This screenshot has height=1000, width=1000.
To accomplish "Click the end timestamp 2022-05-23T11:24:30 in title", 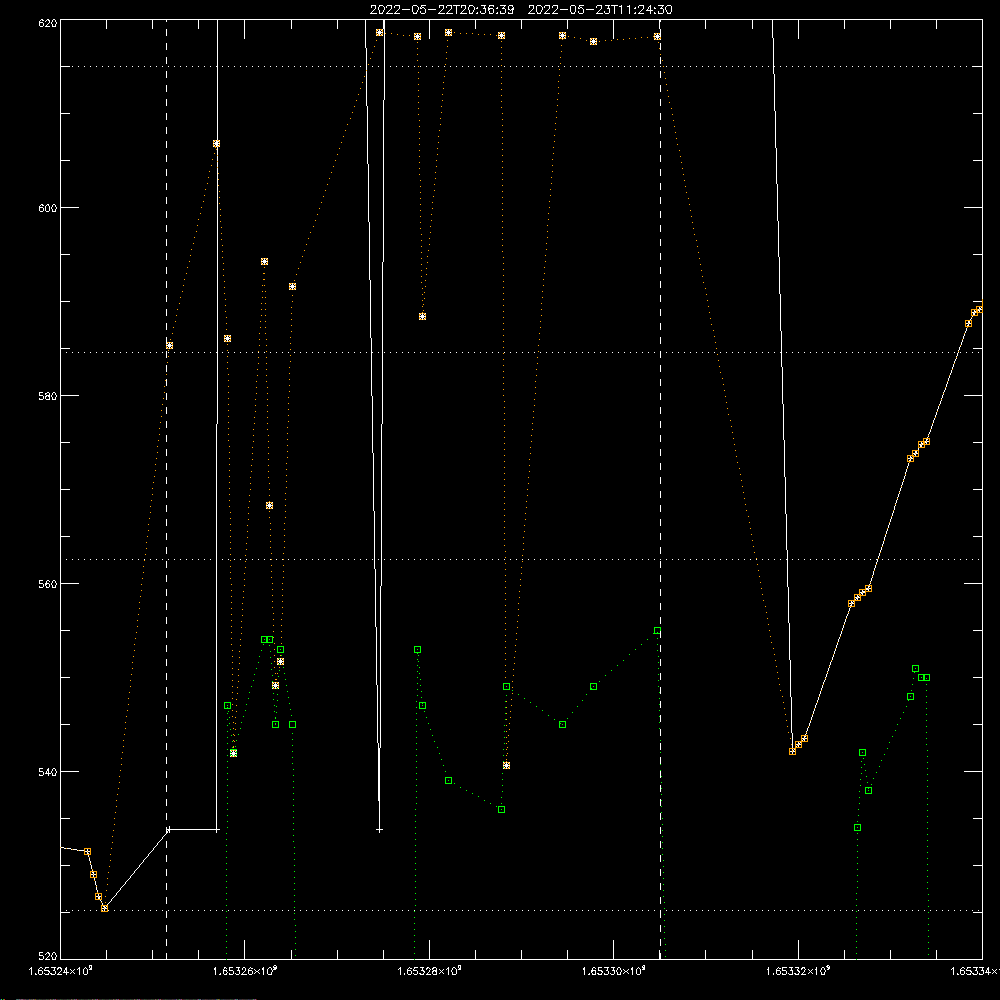I will point(600,10).
